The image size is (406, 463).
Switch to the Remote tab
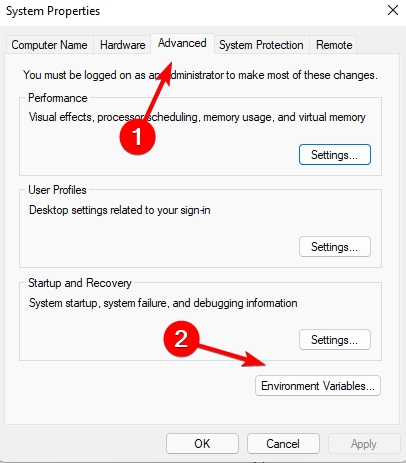click(x=334, y=45)
